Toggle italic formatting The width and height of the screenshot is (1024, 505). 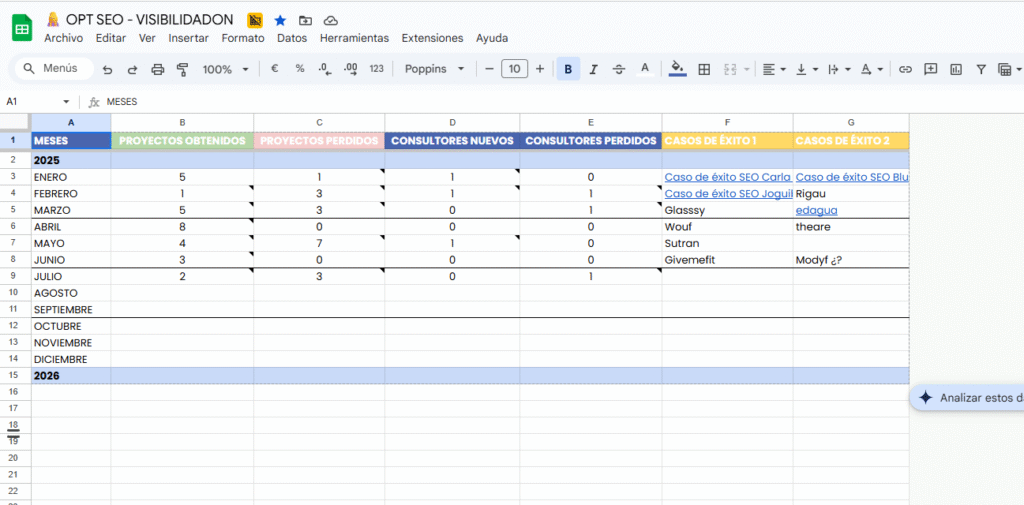593,69
